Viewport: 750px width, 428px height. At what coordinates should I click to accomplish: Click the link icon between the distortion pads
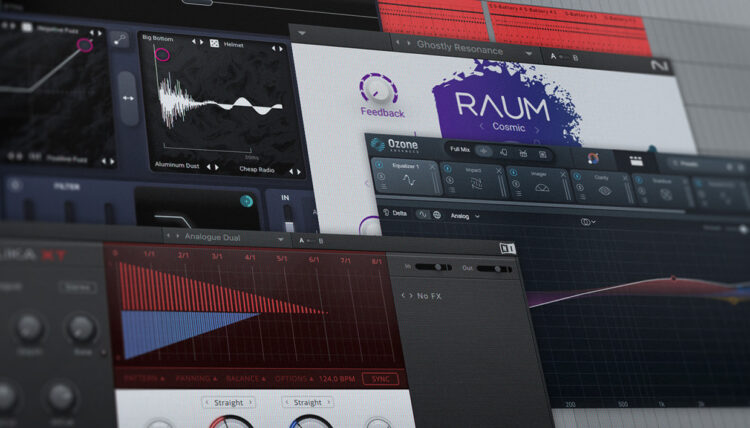(x=120, y=40)
